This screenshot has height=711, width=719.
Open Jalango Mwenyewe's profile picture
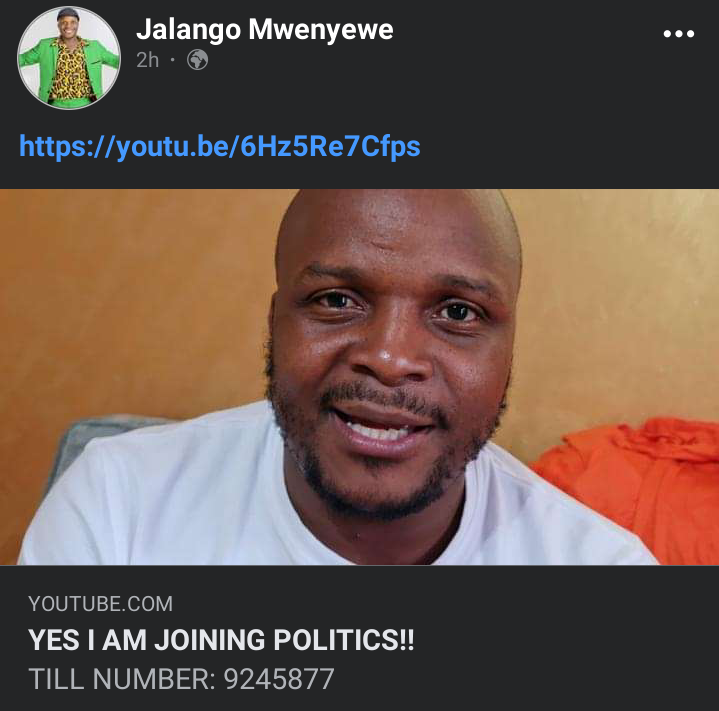point(69,58)
